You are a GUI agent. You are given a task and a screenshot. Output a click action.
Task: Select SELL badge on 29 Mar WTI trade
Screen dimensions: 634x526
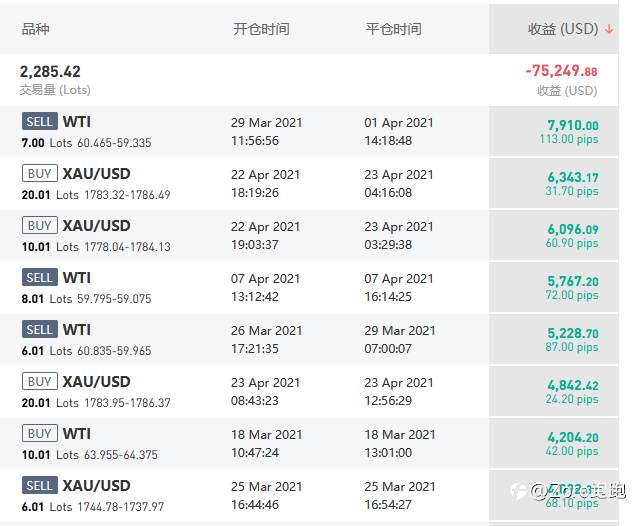coord(40,121)
